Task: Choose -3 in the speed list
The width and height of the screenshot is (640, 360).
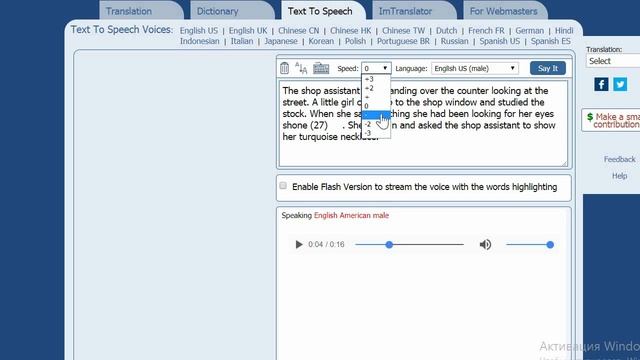Action: [x=376, y=133]
